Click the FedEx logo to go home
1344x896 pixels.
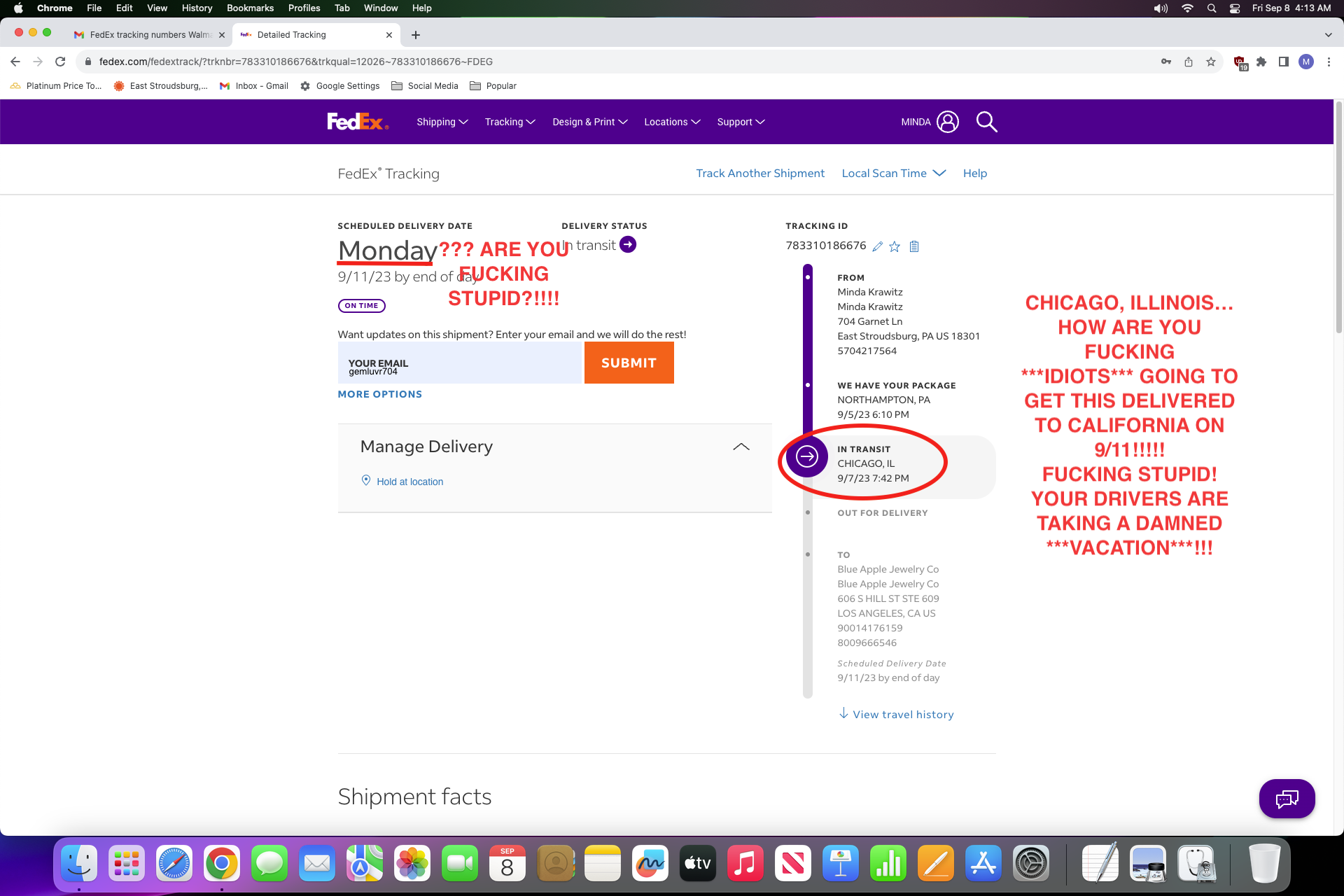click(357, 121)
